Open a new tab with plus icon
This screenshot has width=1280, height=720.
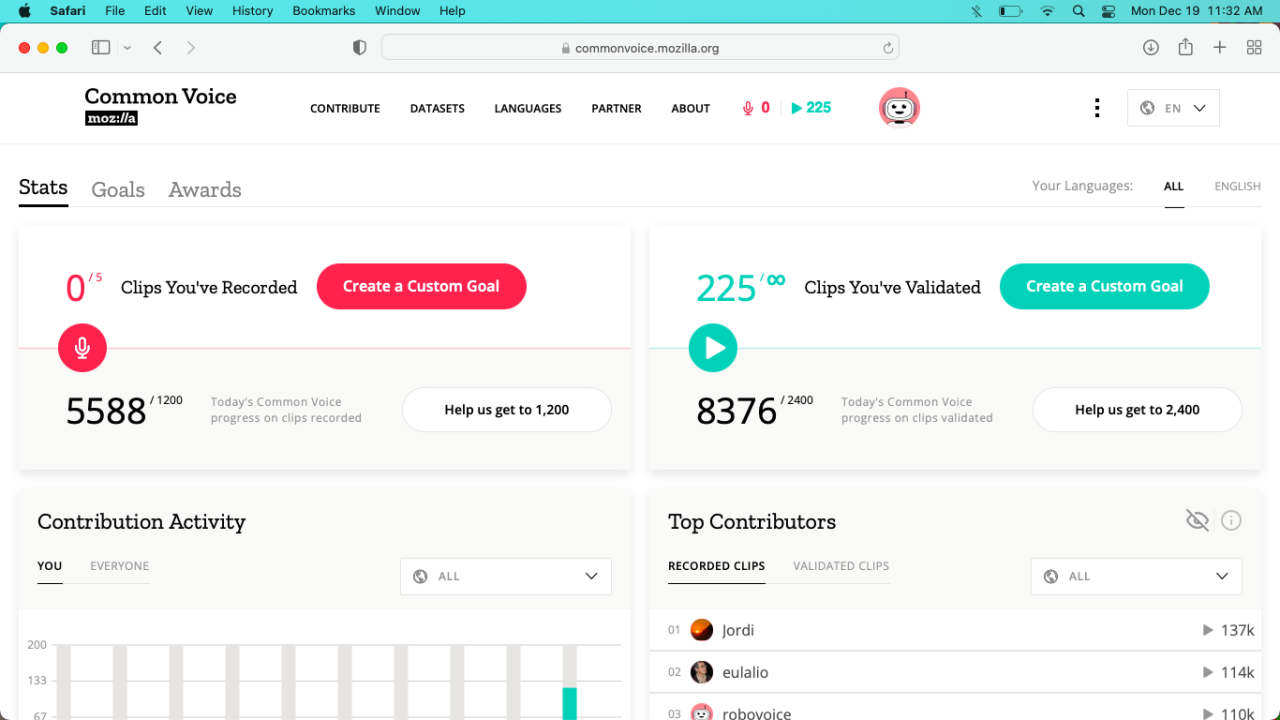click(x=1220, y=48)
